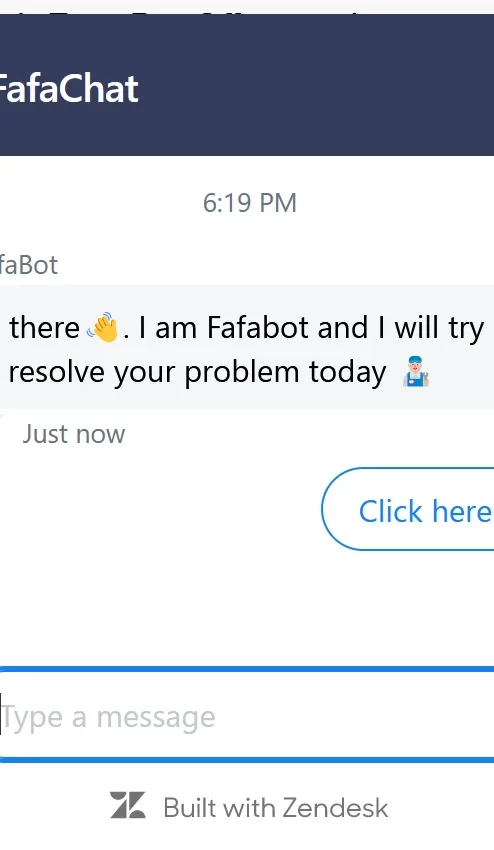Click the text resolve your problem today
This screenshot has height=850, width=494.
(197, 372)
